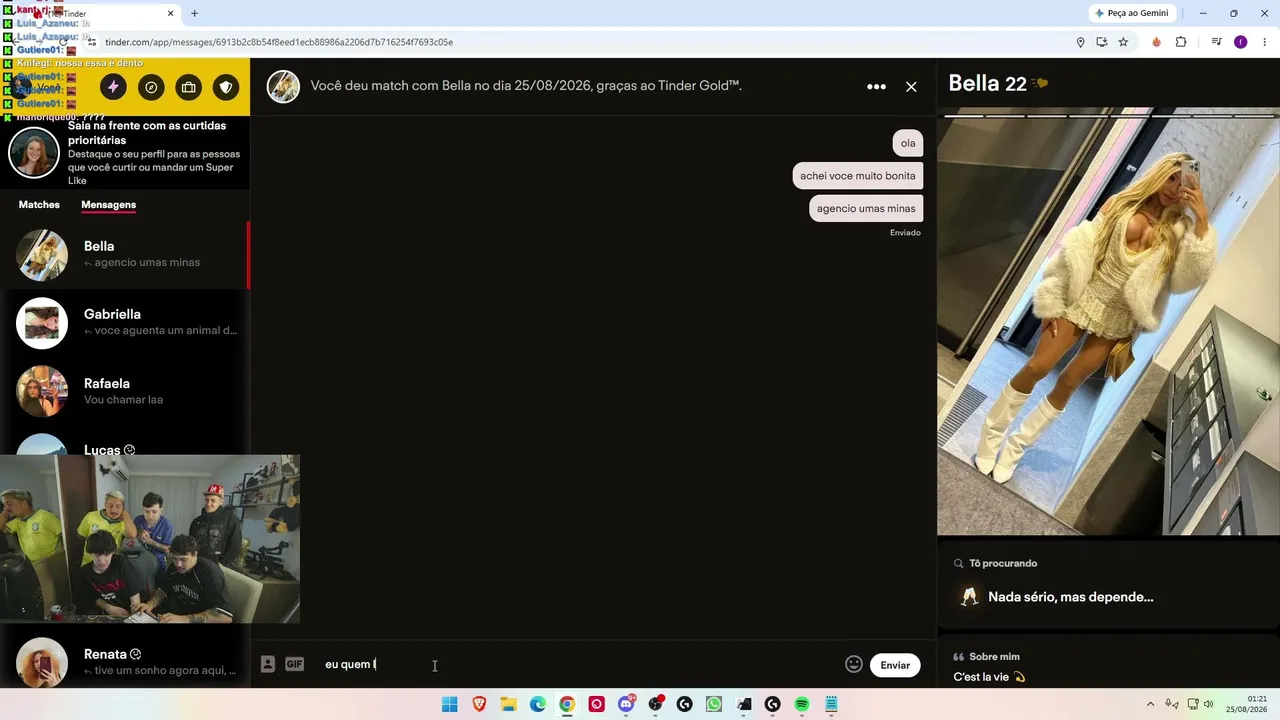Open the emoji picker

tap(854, 664)
